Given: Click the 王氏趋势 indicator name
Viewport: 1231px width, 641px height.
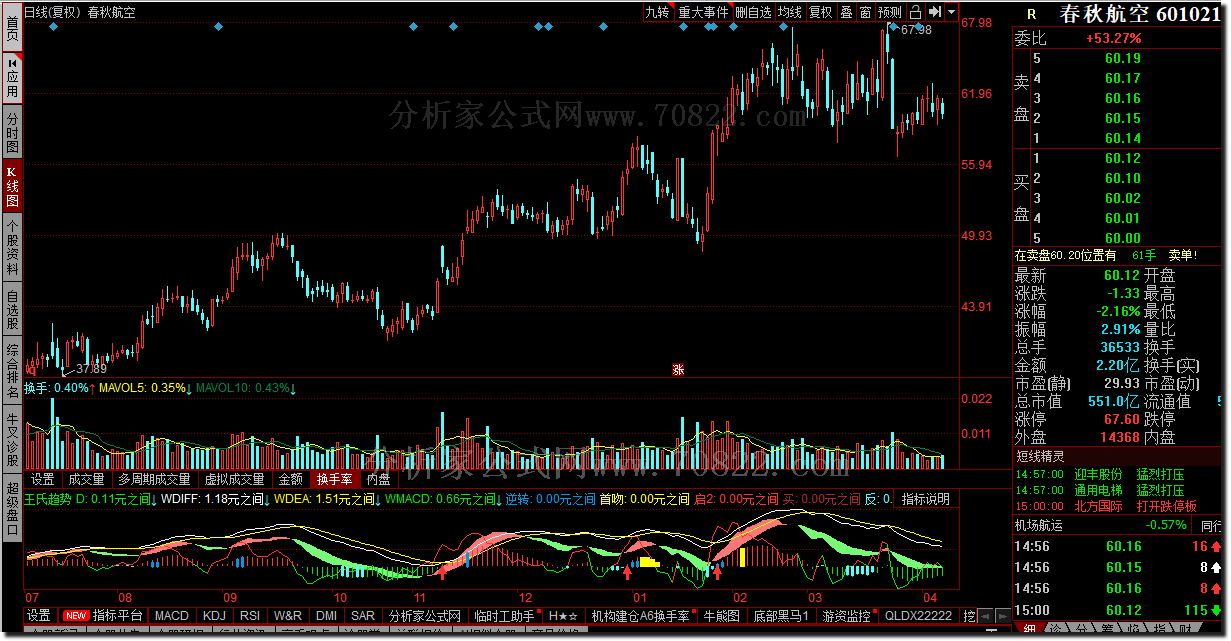Looking at the screenshot, I should coord(48,499).
